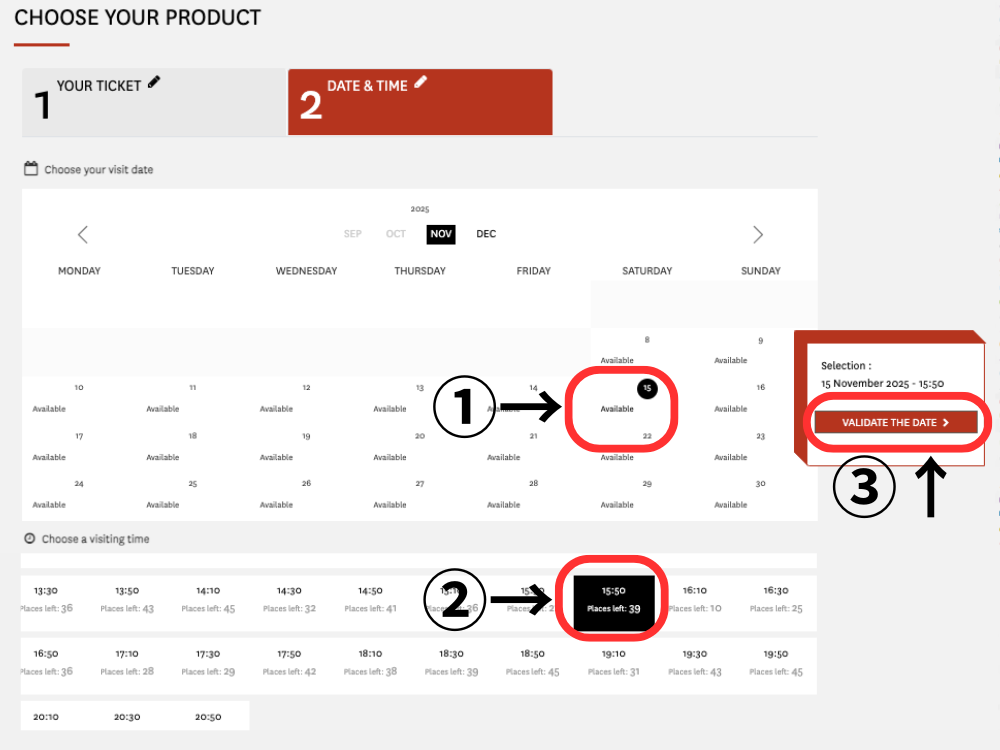1000x750 pixels.
Task: Select Monday 10 as the visit date
Action: [78, 397]
